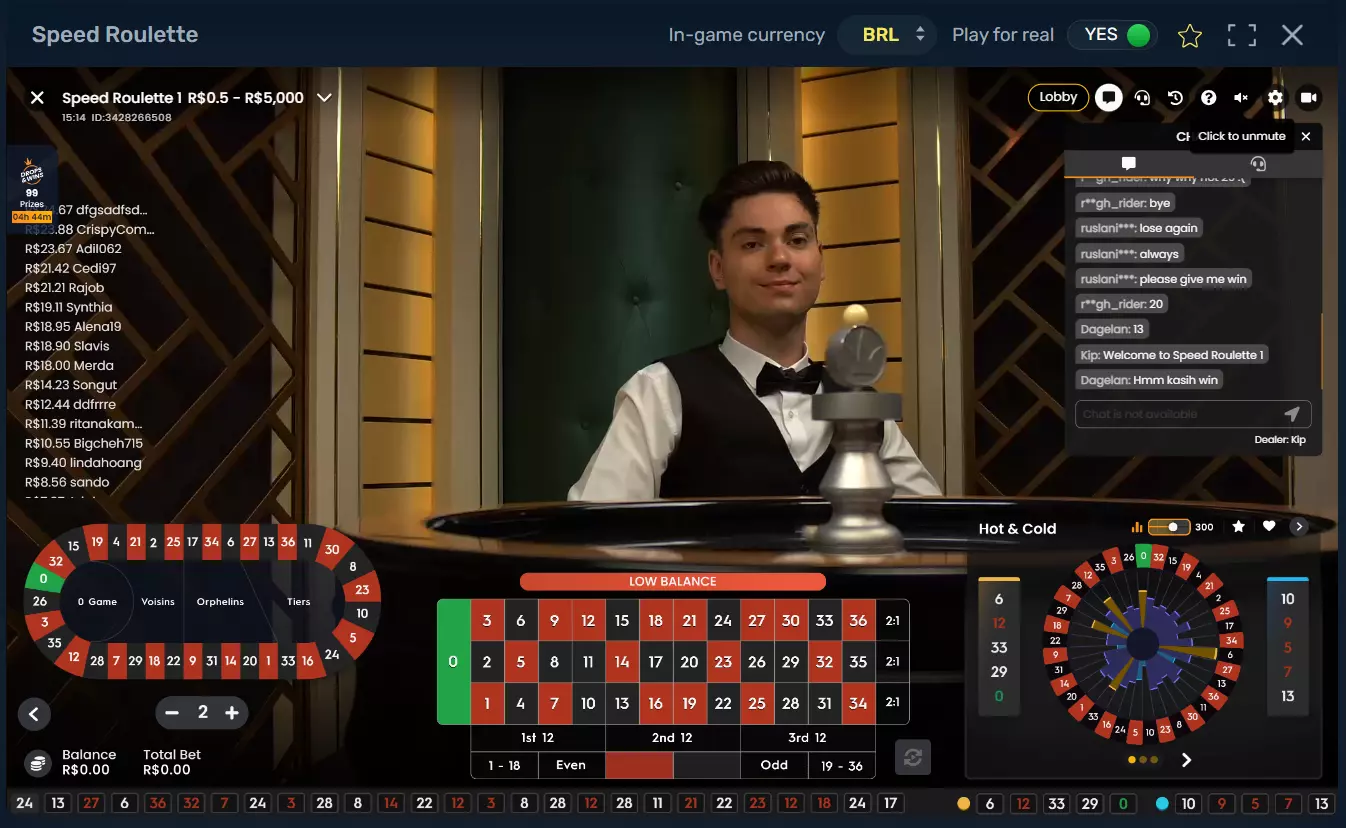Switch to support tab in chat panel
The image size is (1346, 828).
coord(1258,164)
